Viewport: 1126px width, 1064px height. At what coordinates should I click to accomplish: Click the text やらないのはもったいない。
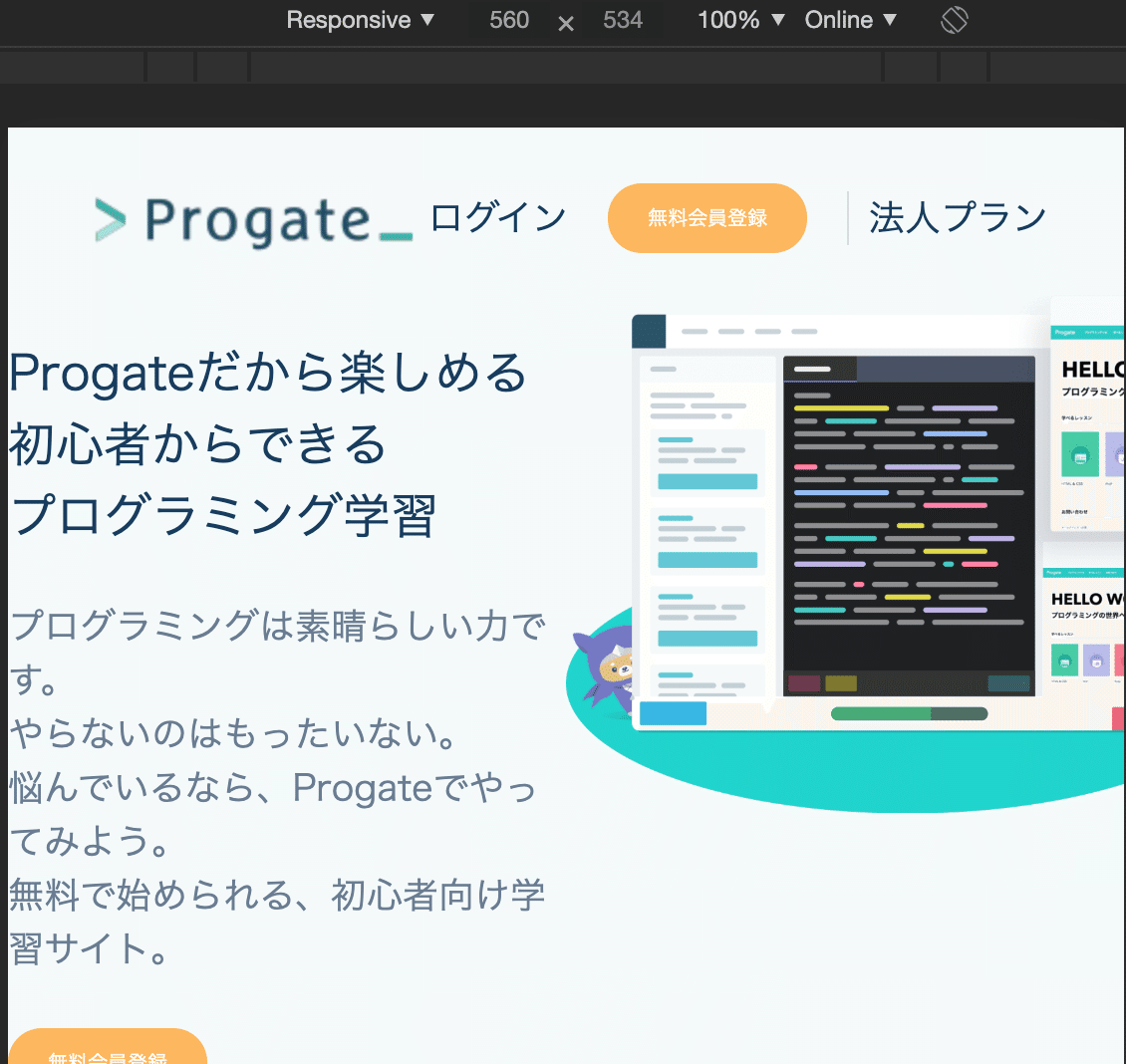click(234, 733)
